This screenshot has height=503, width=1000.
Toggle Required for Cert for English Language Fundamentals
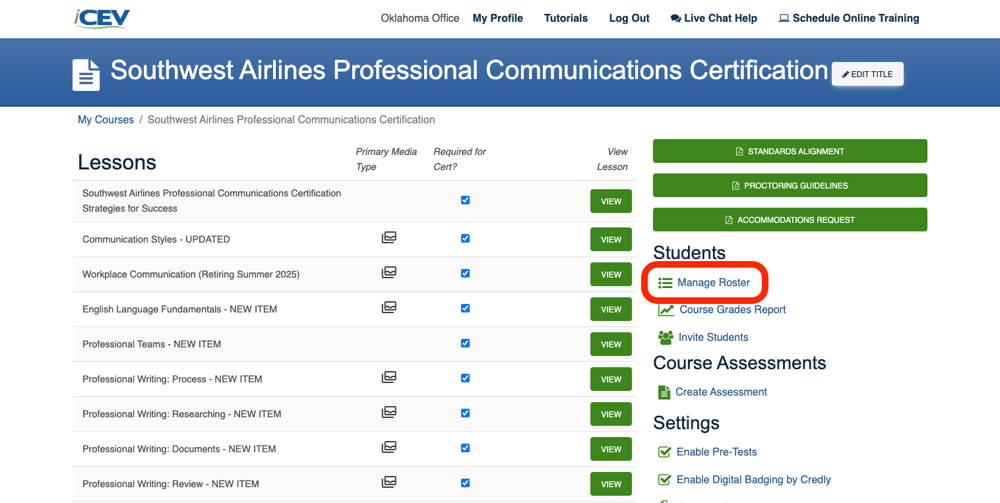coord(465,308)
